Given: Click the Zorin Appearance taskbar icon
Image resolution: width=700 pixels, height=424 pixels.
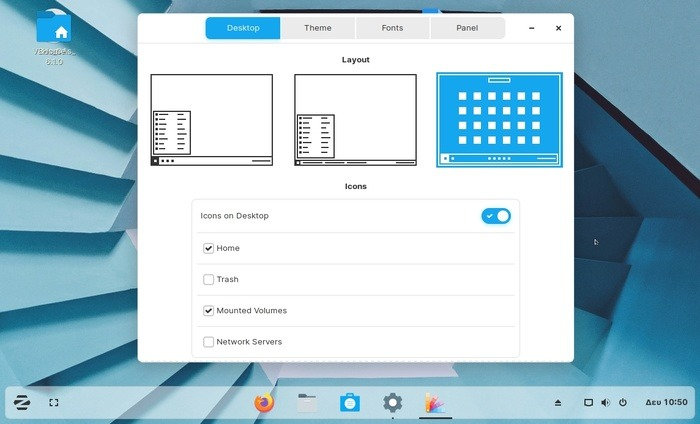Looking at the screenshot, I should click(x=435, y=403).
